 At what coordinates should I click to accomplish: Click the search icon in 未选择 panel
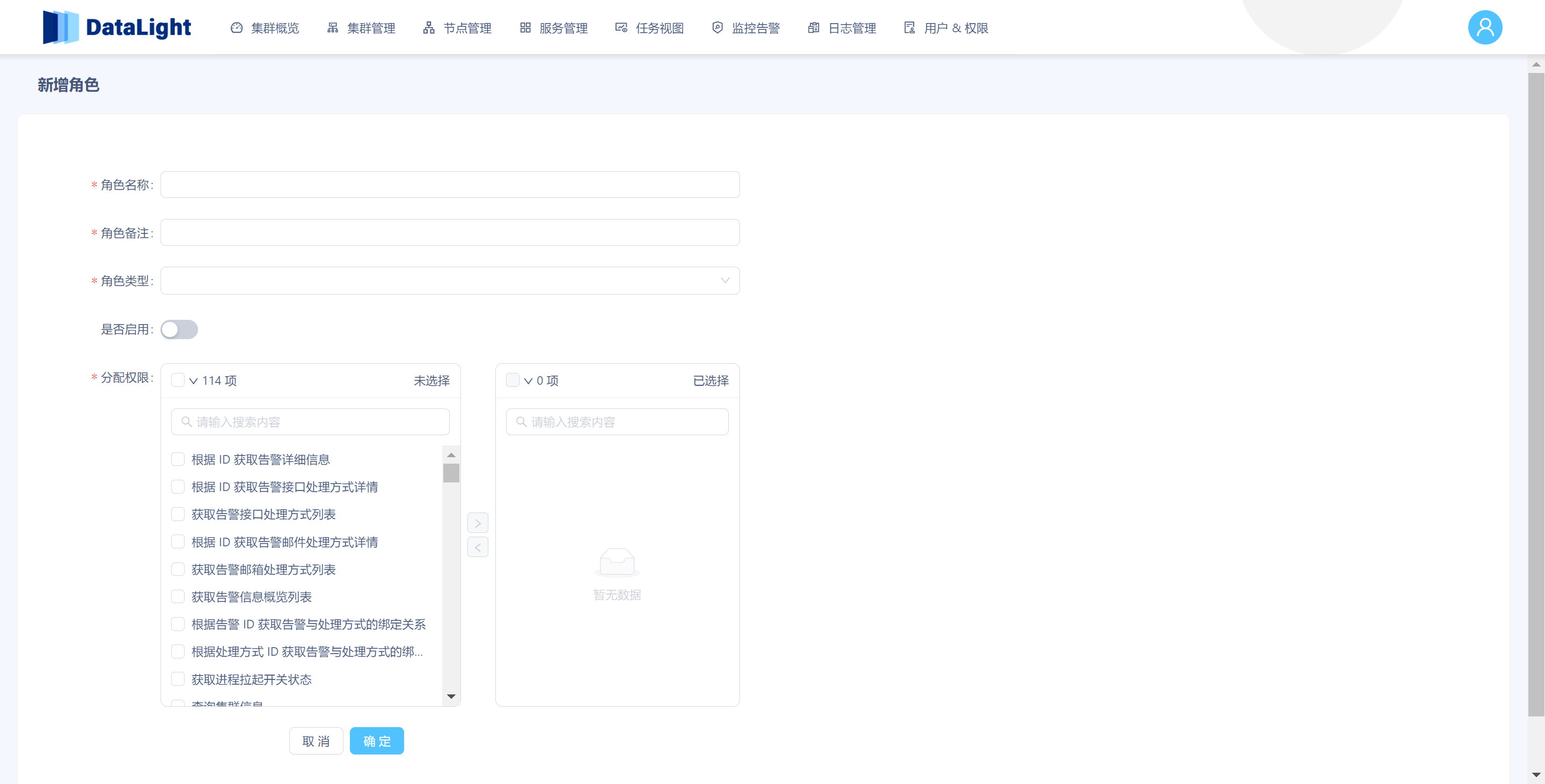pos(187,422)
